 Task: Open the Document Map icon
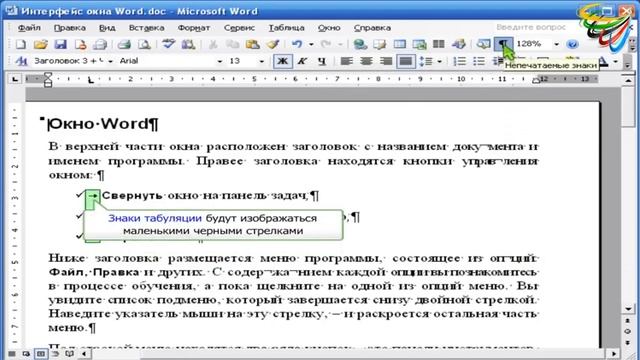click(x=484, y=44)
